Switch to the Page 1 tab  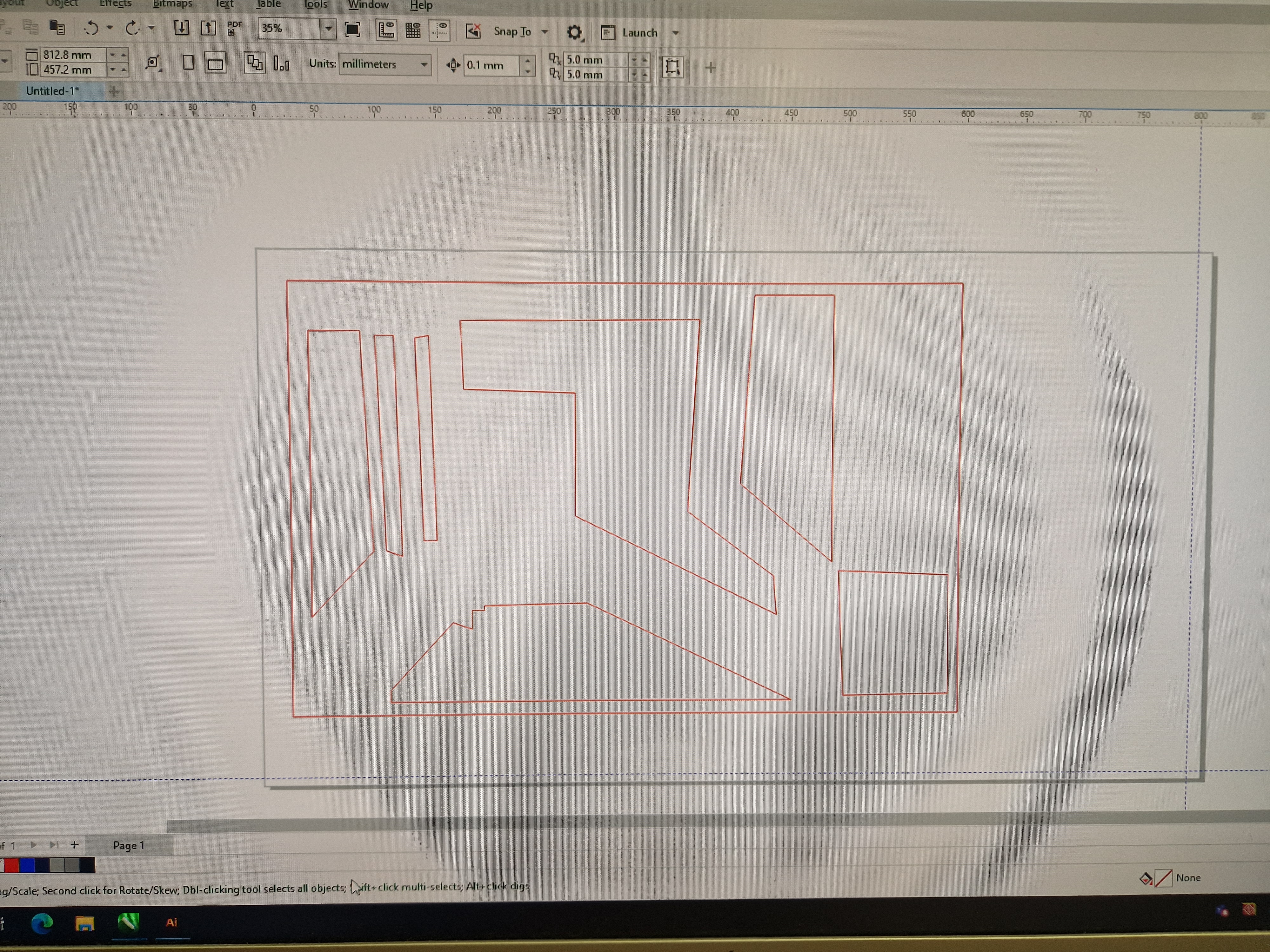(129, 845)
